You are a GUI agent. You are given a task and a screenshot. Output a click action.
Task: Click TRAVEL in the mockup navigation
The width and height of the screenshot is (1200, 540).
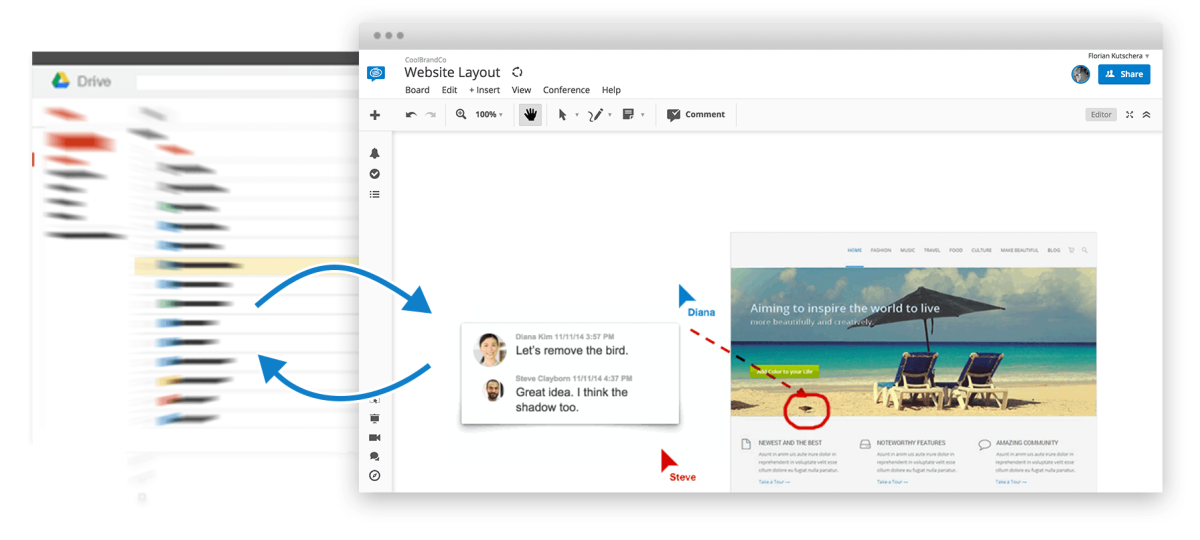[x=932, y=250]
